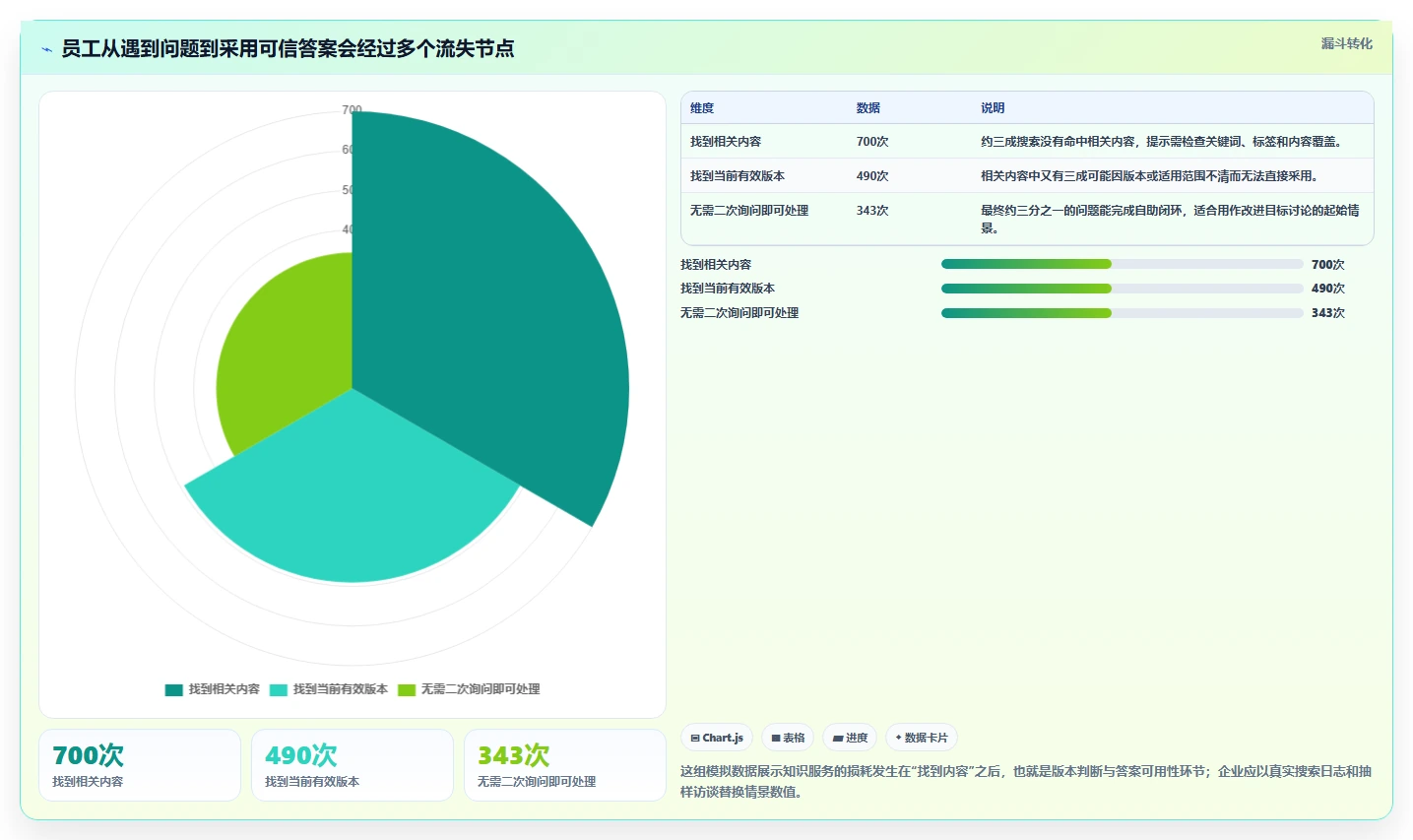Viewport: 1413px width, 840px height.
Task: Click the 490次 label beside progress bar
Action: 1327,289
